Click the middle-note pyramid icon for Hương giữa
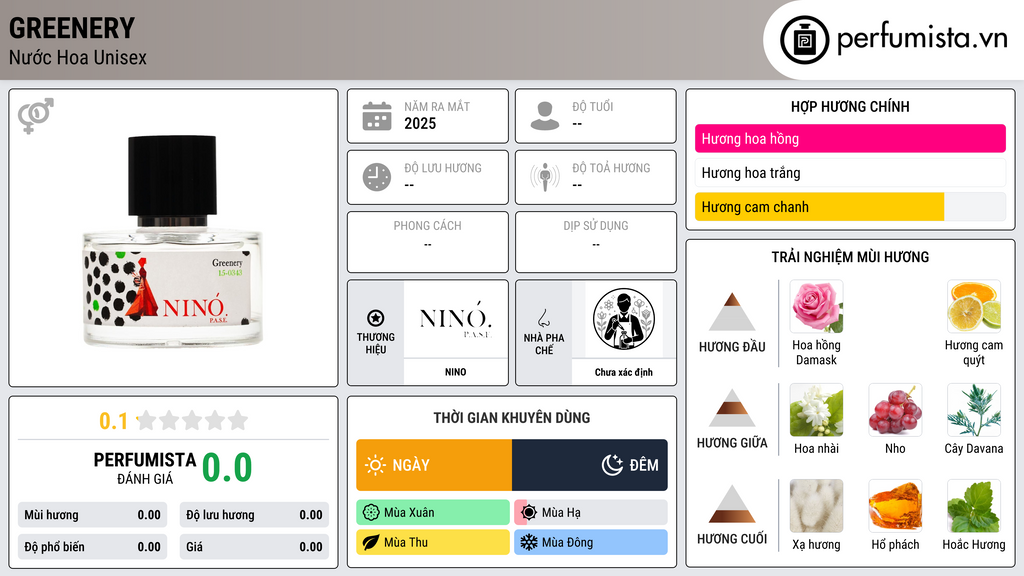 (732, 408)
